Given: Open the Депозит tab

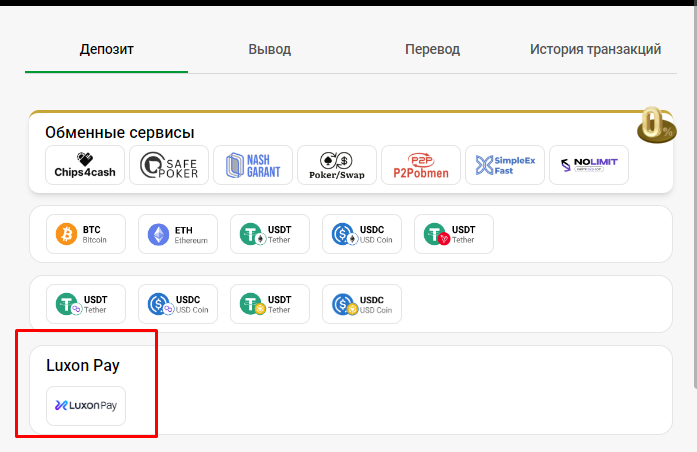Looking at the screenshot, I should 106,49.
